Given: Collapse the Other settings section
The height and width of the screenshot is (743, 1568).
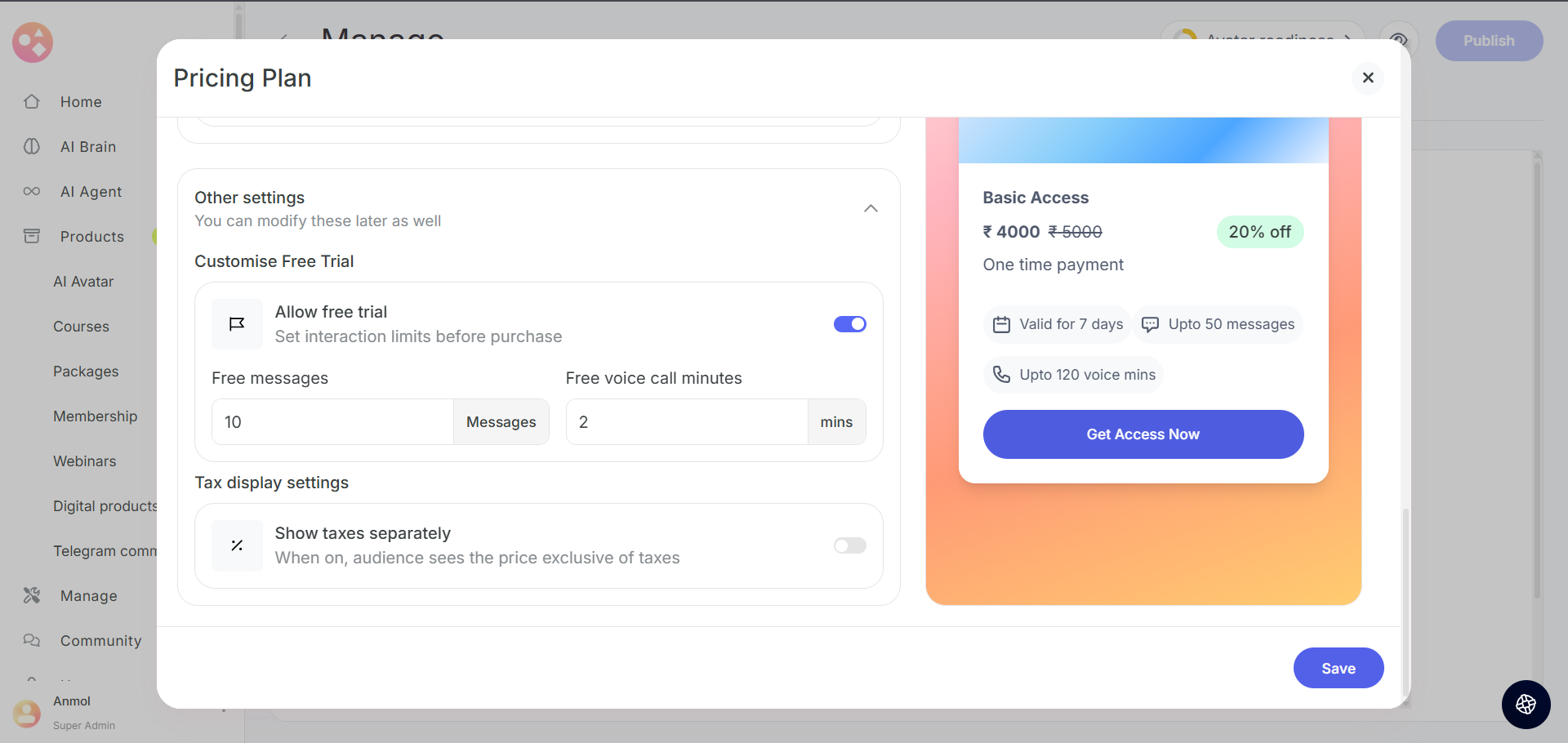Looking at the screenshot, I should (871, 209).
